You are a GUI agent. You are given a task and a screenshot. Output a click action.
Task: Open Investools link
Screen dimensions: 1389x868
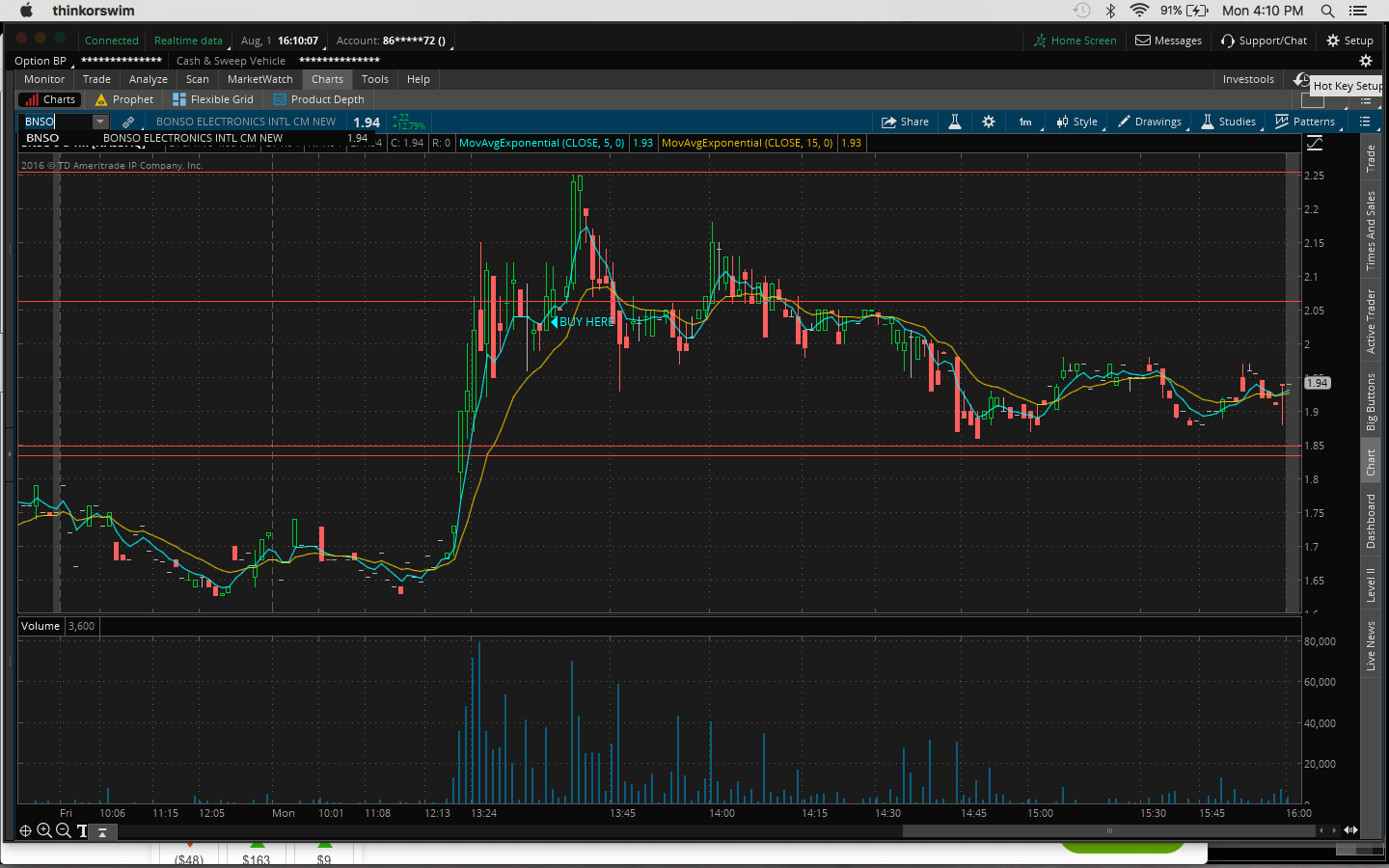click(x=1248, y=79)
